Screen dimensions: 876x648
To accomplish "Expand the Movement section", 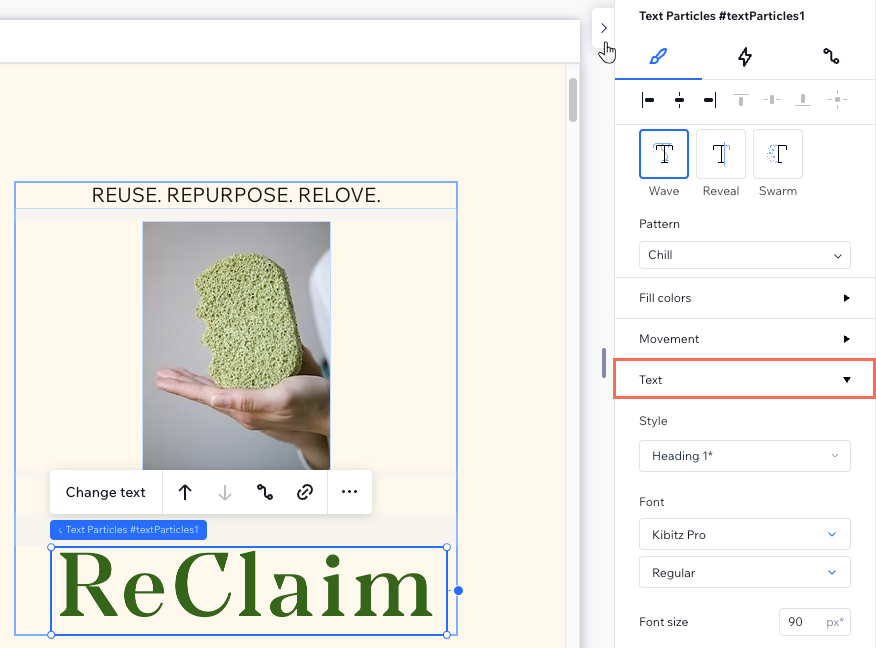I will pos(744,338).
